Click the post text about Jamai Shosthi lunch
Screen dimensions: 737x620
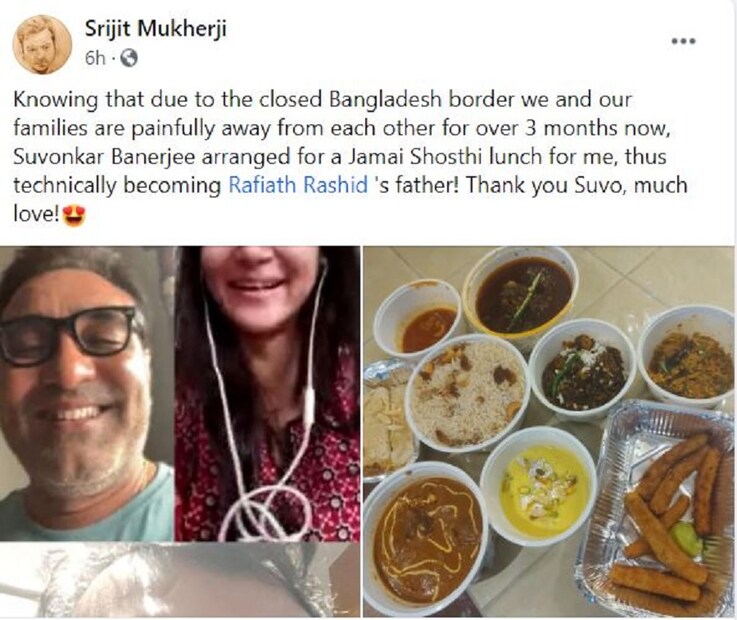coord(350,157)
